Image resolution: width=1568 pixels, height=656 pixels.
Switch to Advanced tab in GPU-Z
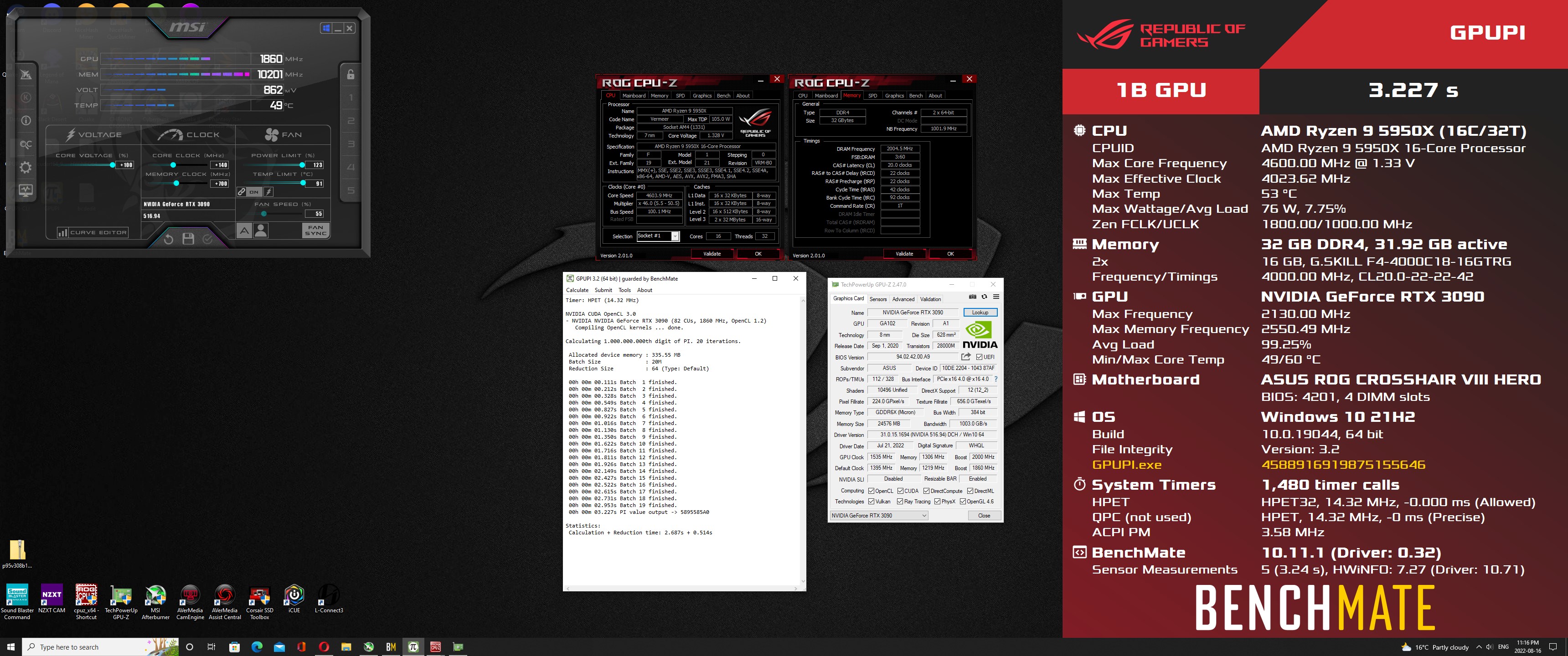click(903, 299)
